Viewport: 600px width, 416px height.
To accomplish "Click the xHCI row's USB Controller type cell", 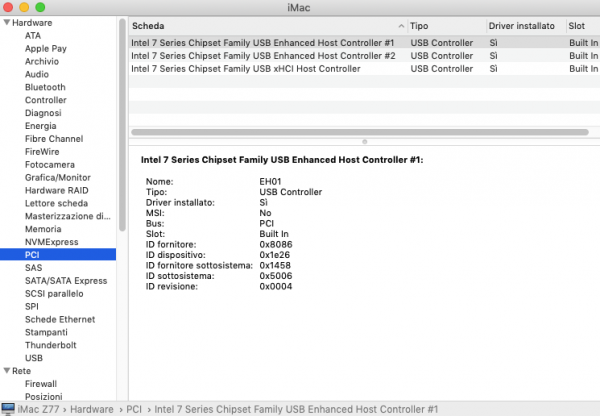I will [x=442, y=69].
